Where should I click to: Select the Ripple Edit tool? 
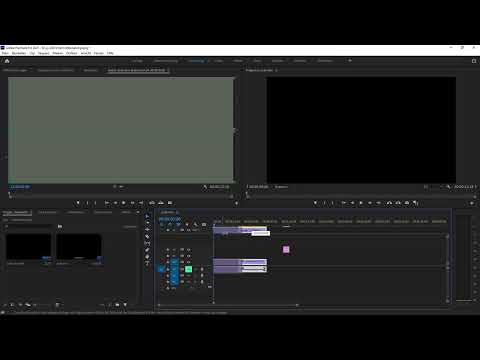tap(148, 229)
